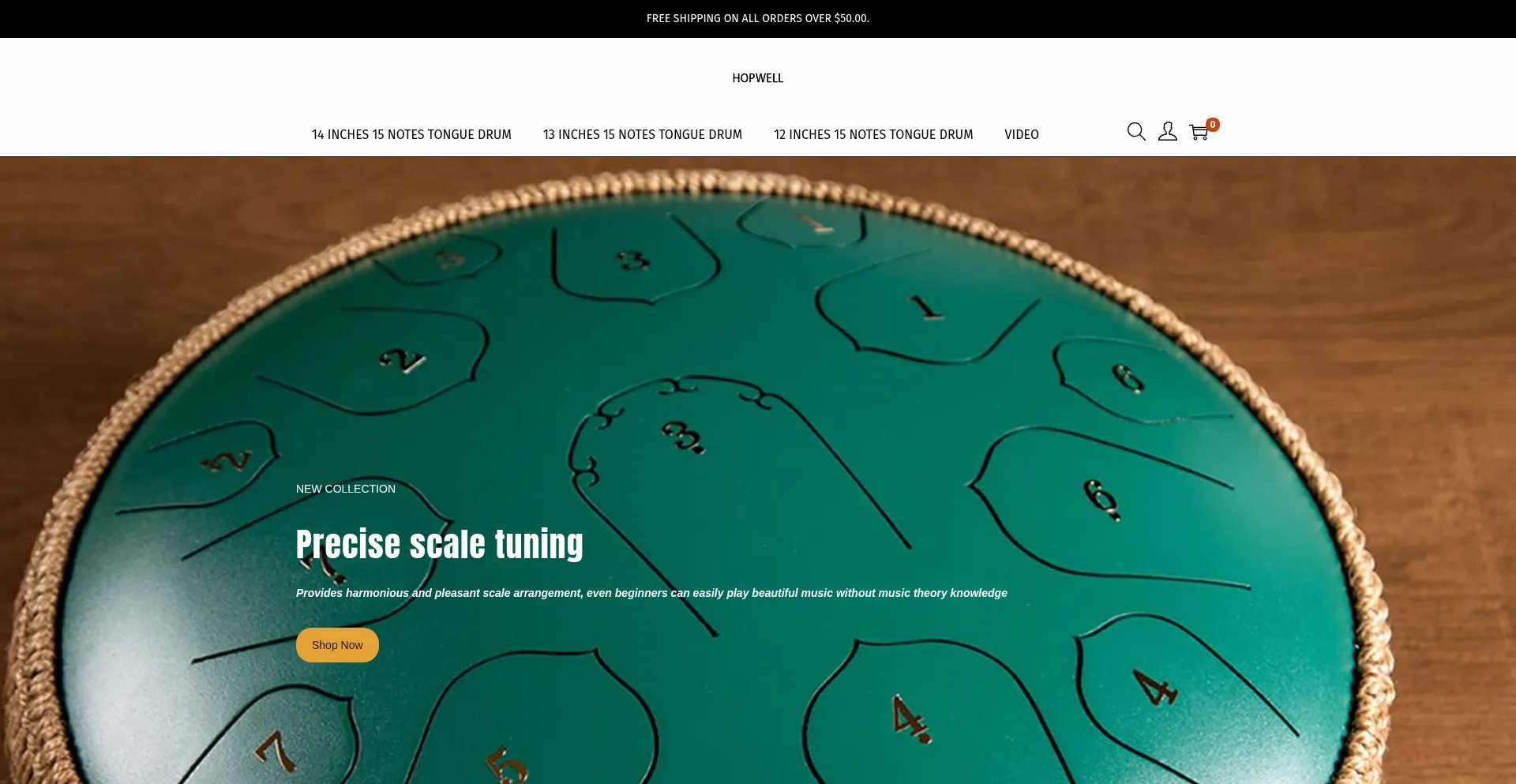Open the VIDEO page
This screenshot has width=1516, height=784.
coord(1021,134)
